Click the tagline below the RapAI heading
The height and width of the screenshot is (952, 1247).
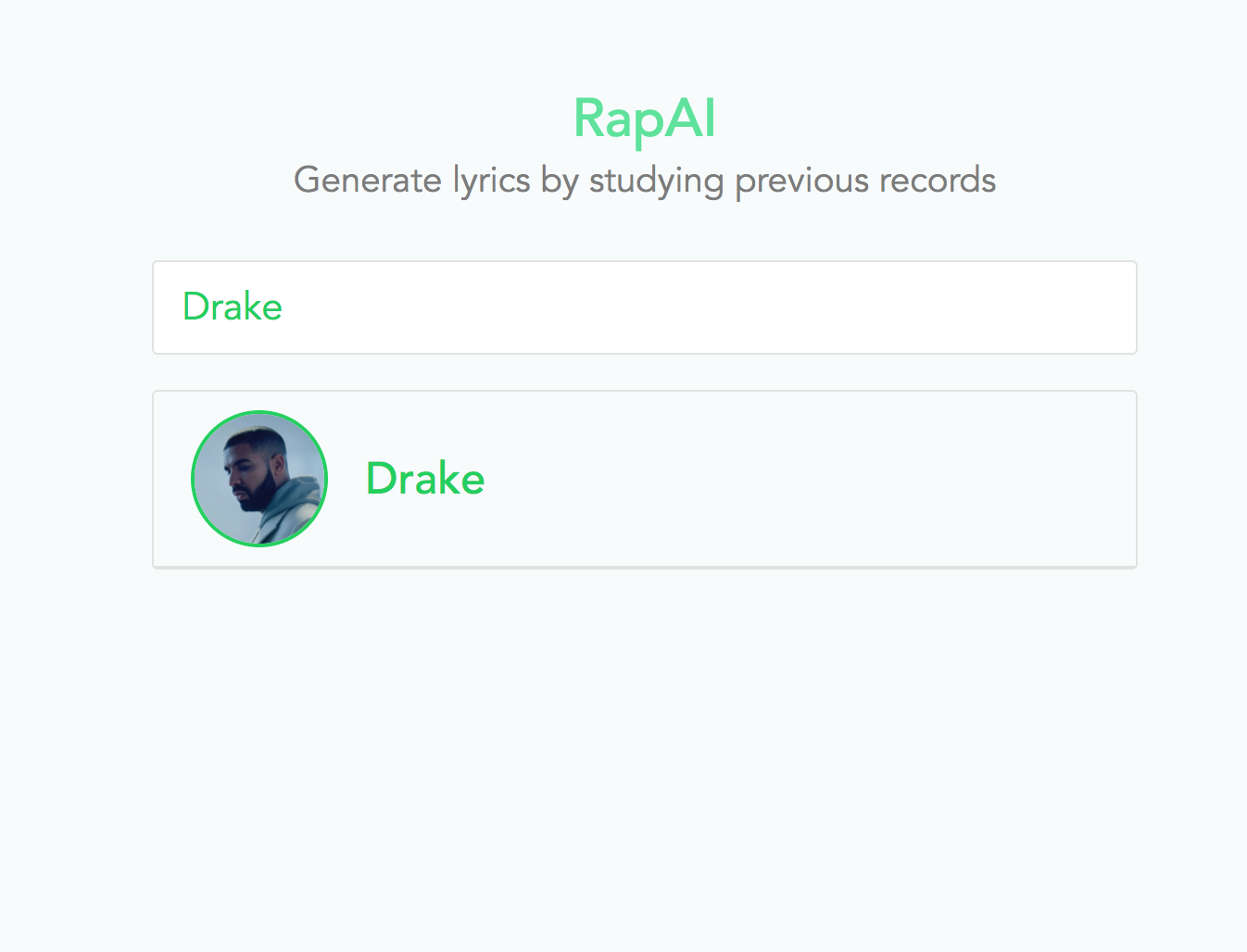click(645, 180)
